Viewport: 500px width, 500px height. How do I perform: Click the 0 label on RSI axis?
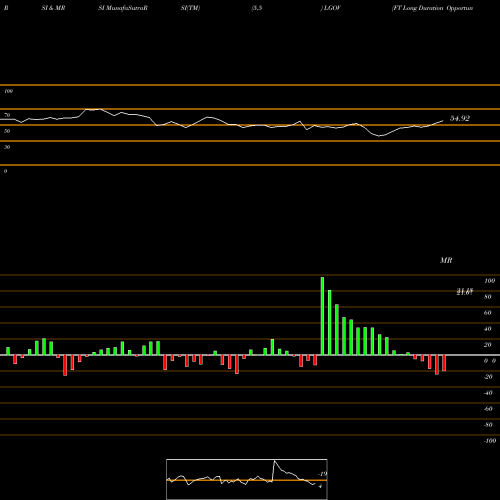click(x=5, y=171)
